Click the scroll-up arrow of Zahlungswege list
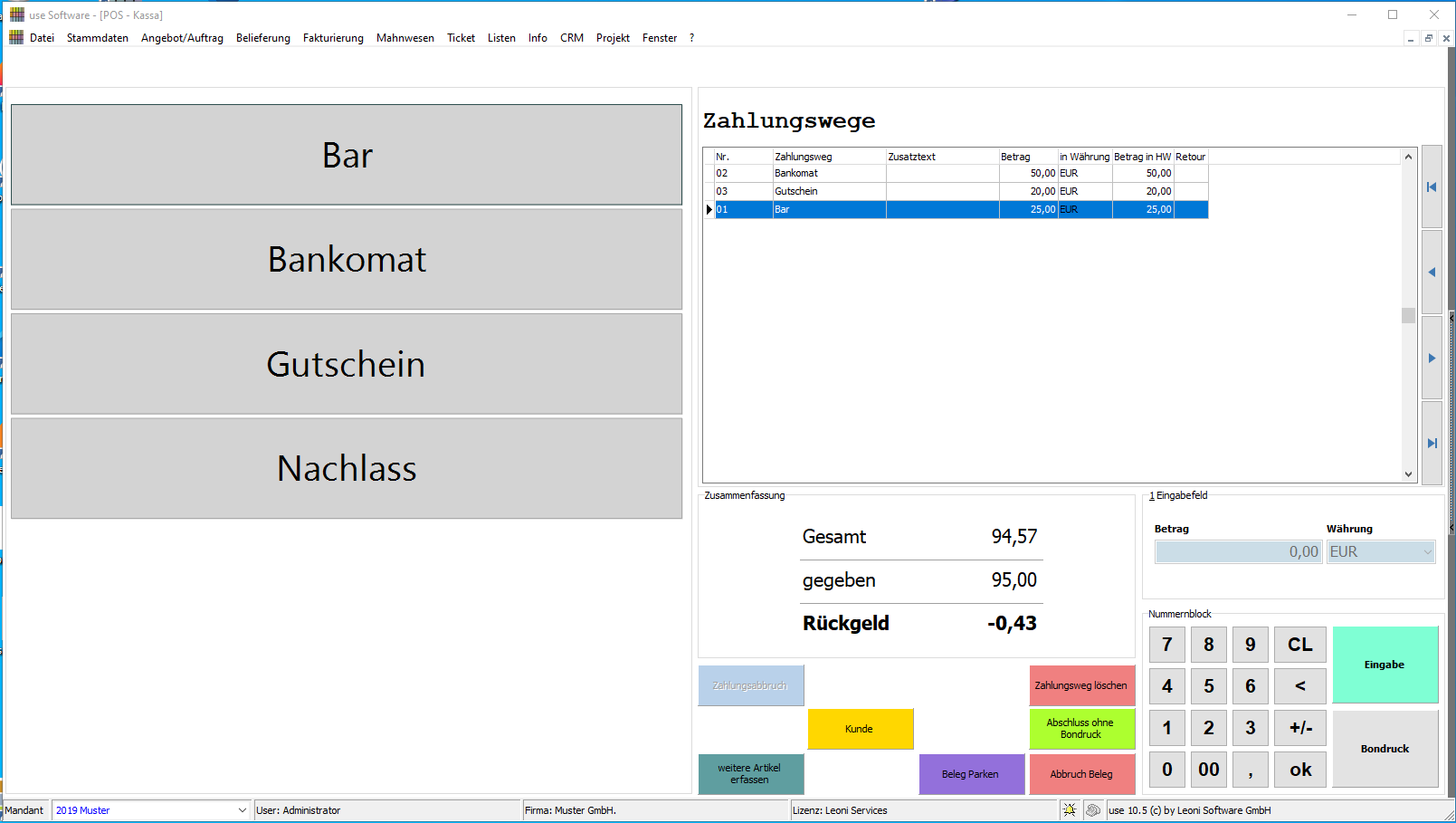 coord(1408,157)
